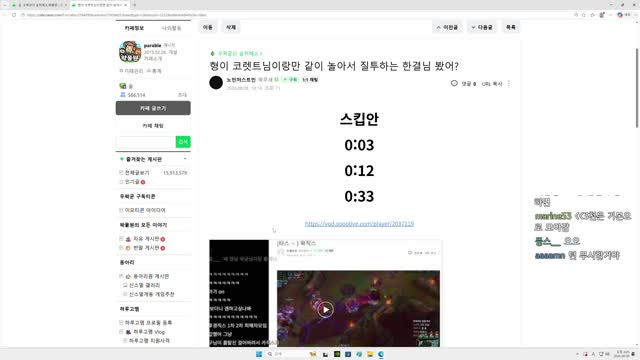
Task: Click the green 구독 subscribe toggle by author
Action: coord(291,80)
